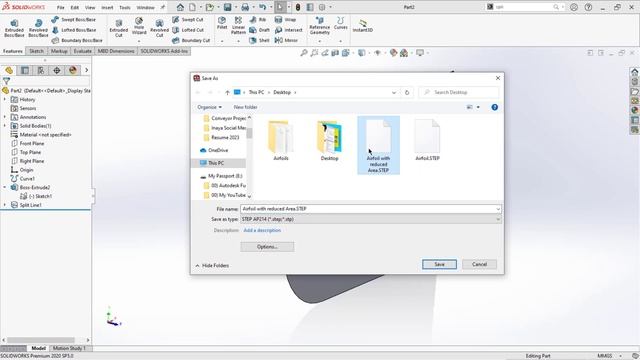Choose the Swept Cut tool
640x360 pixels.
click(187, 20)
